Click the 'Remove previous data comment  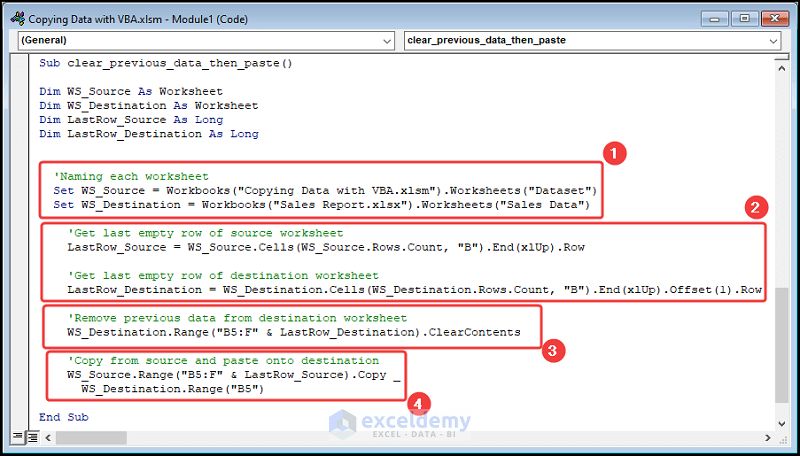[237, 318]
